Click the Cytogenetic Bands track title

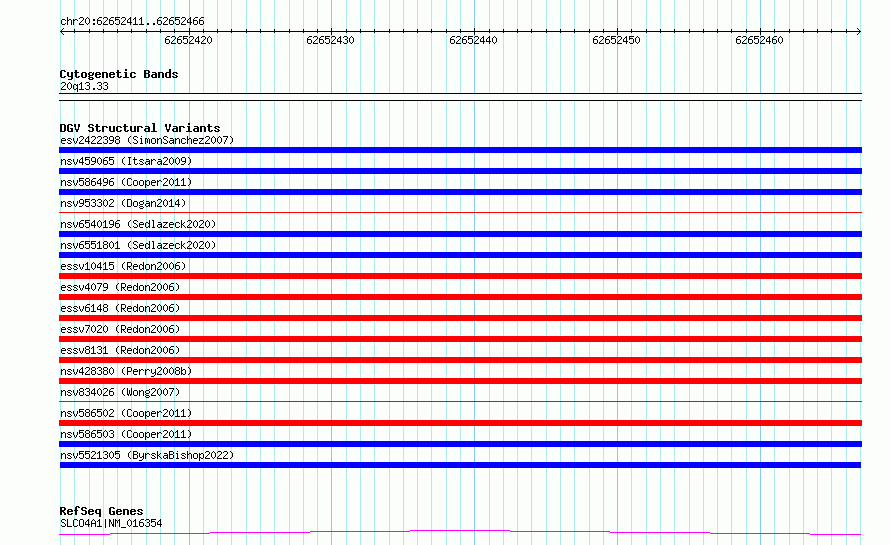pos(119,74)
